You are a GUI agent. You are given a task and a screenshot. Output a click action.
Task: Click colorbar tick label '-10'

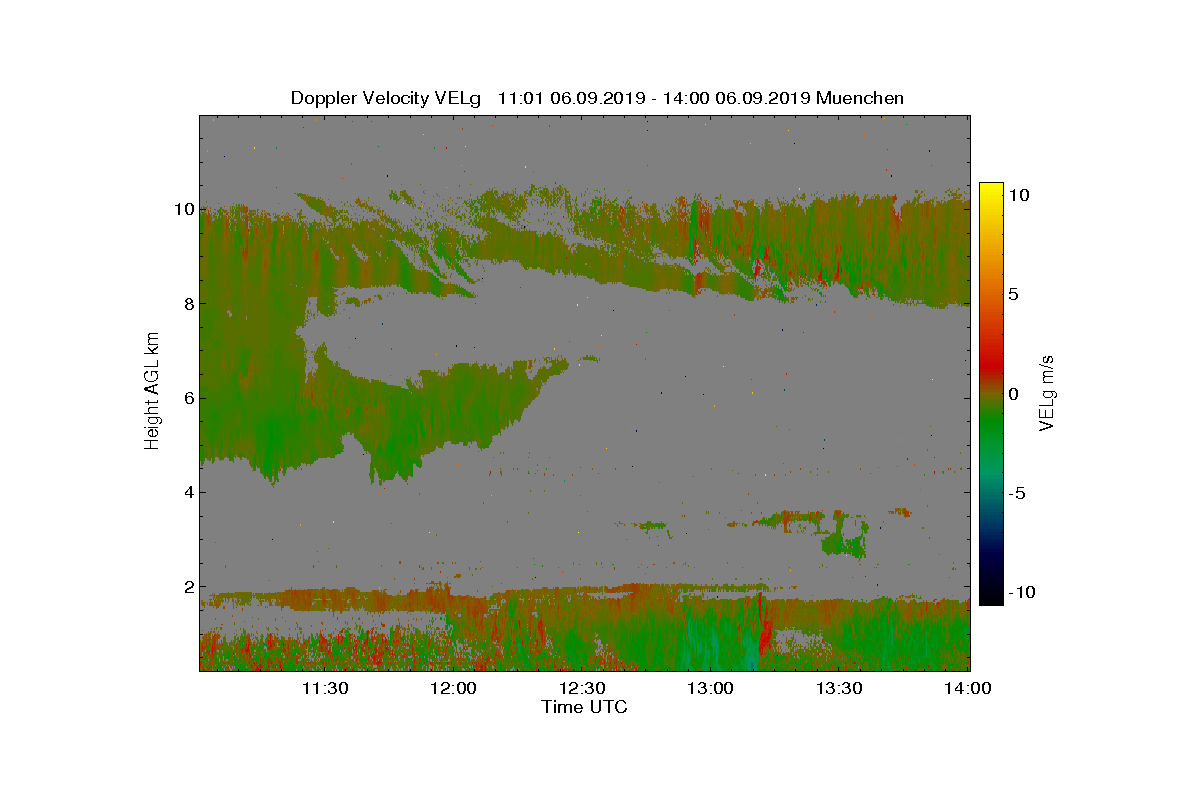[x=1020, y=592]
